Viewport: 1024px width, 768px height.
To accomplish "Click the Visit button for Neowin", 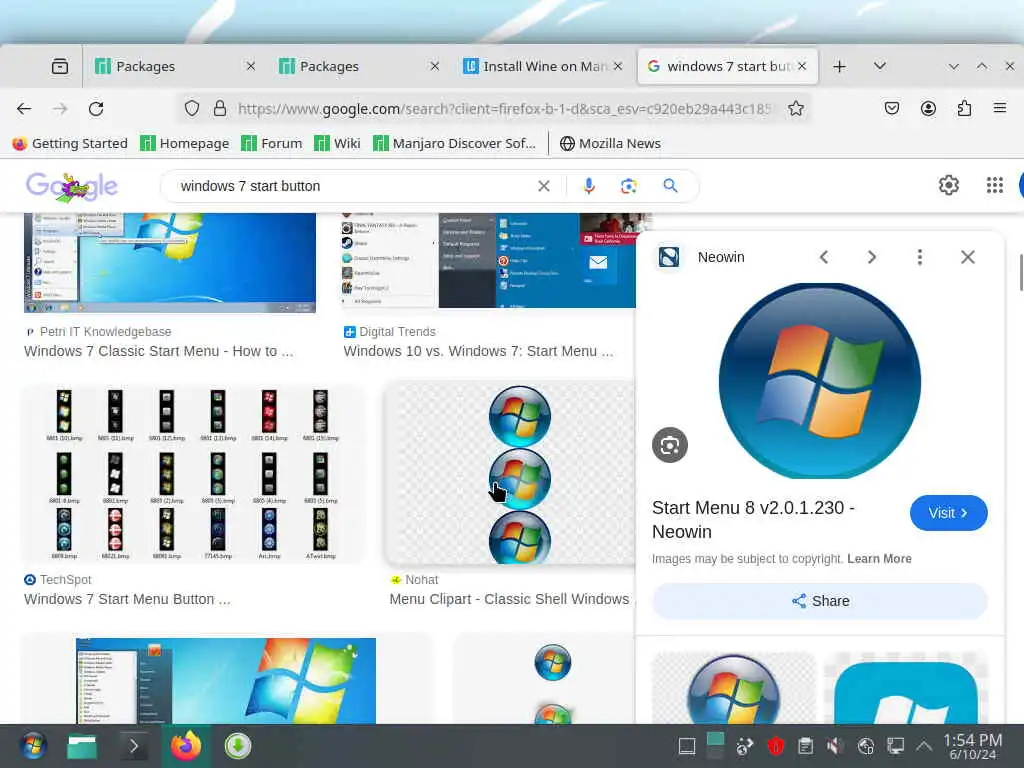I will tap(948, 513).
